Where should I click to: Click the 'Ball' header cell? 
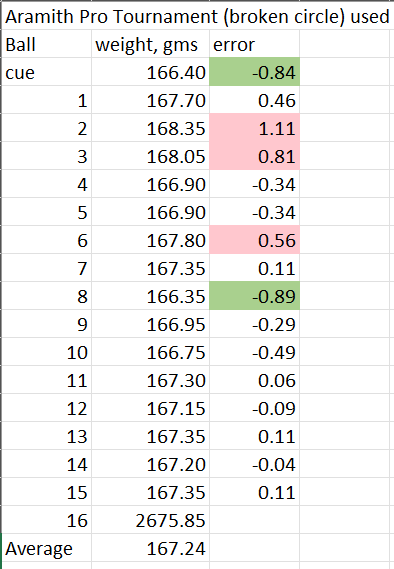pyautogui.click(x=46, y=44)
